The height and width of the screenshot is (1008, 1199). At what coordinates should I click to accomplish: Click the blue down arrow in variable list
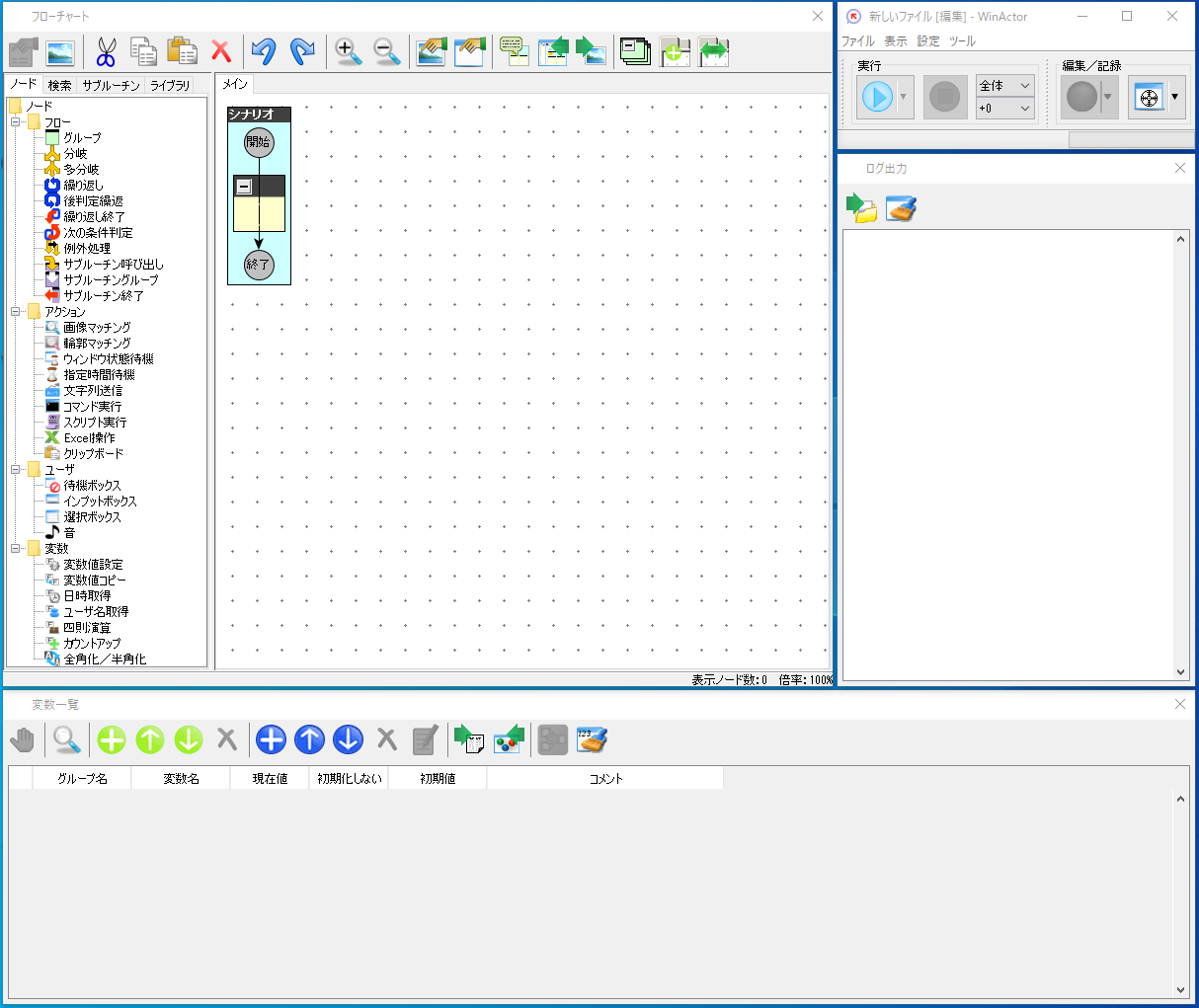pos(348,739)
